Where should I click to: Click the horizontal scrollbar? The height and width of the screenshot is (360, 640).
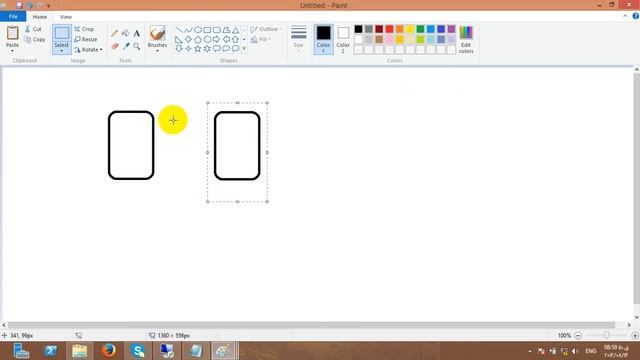pos(311,325)
